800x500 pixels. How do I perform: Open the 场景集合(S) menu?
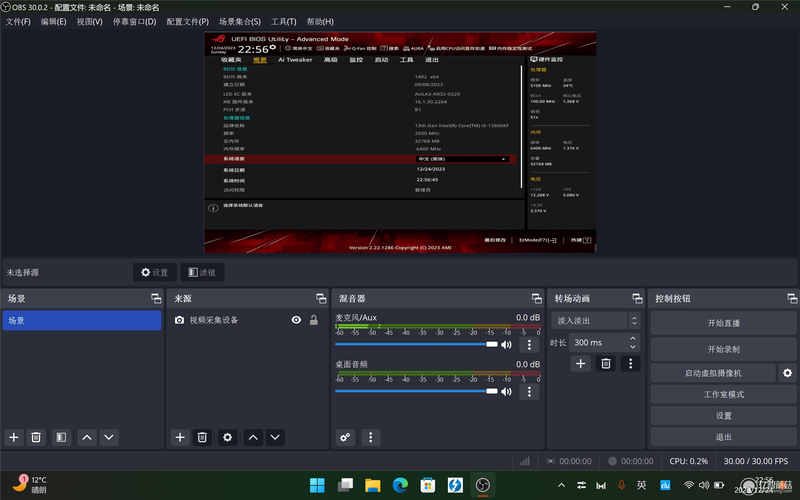[240, 21]
